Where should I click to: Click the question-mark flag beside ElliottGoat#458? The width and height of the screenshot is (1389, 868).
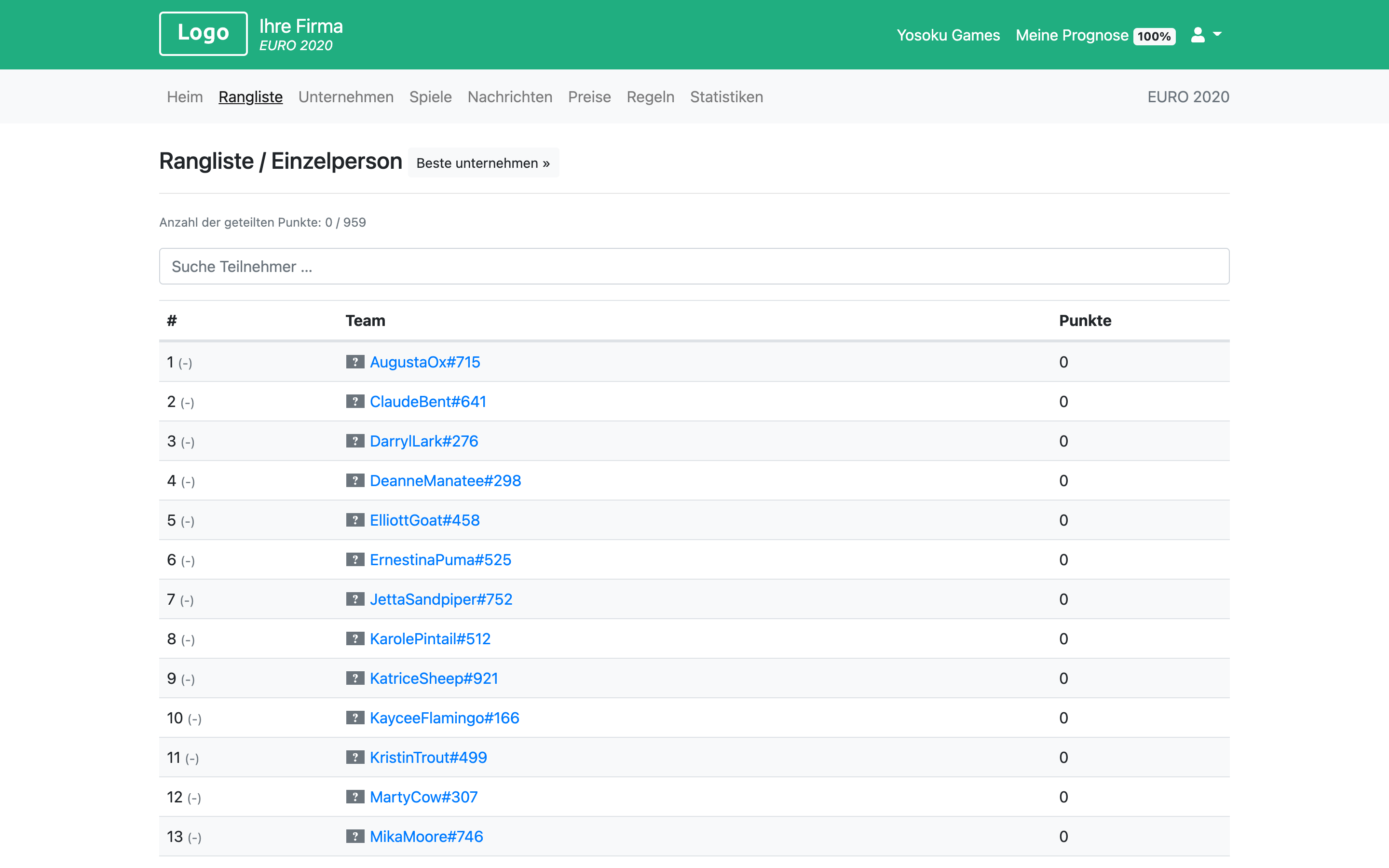355,520
